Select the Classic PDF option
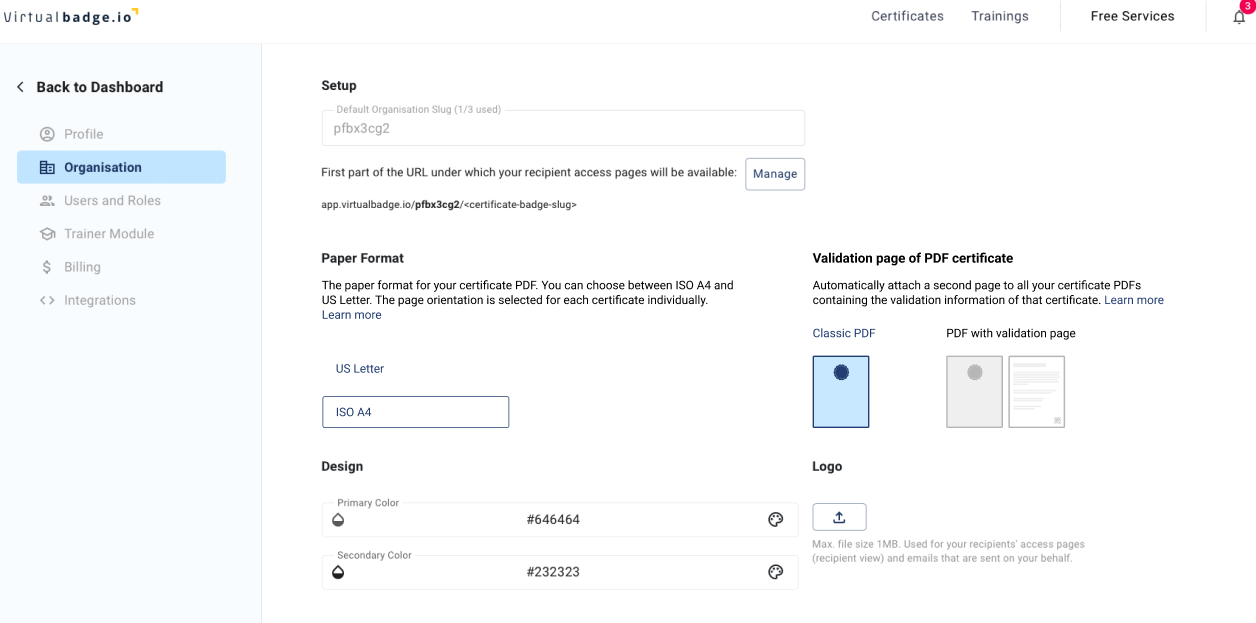The width and height of the screenshot is (1256, 623). pos(840,391)
